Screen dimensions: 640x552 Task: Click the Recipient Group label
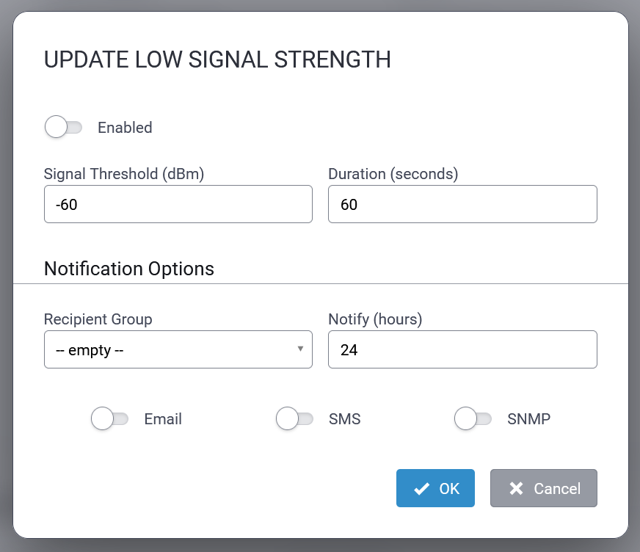pyautogui.click(x=98, y=319)
